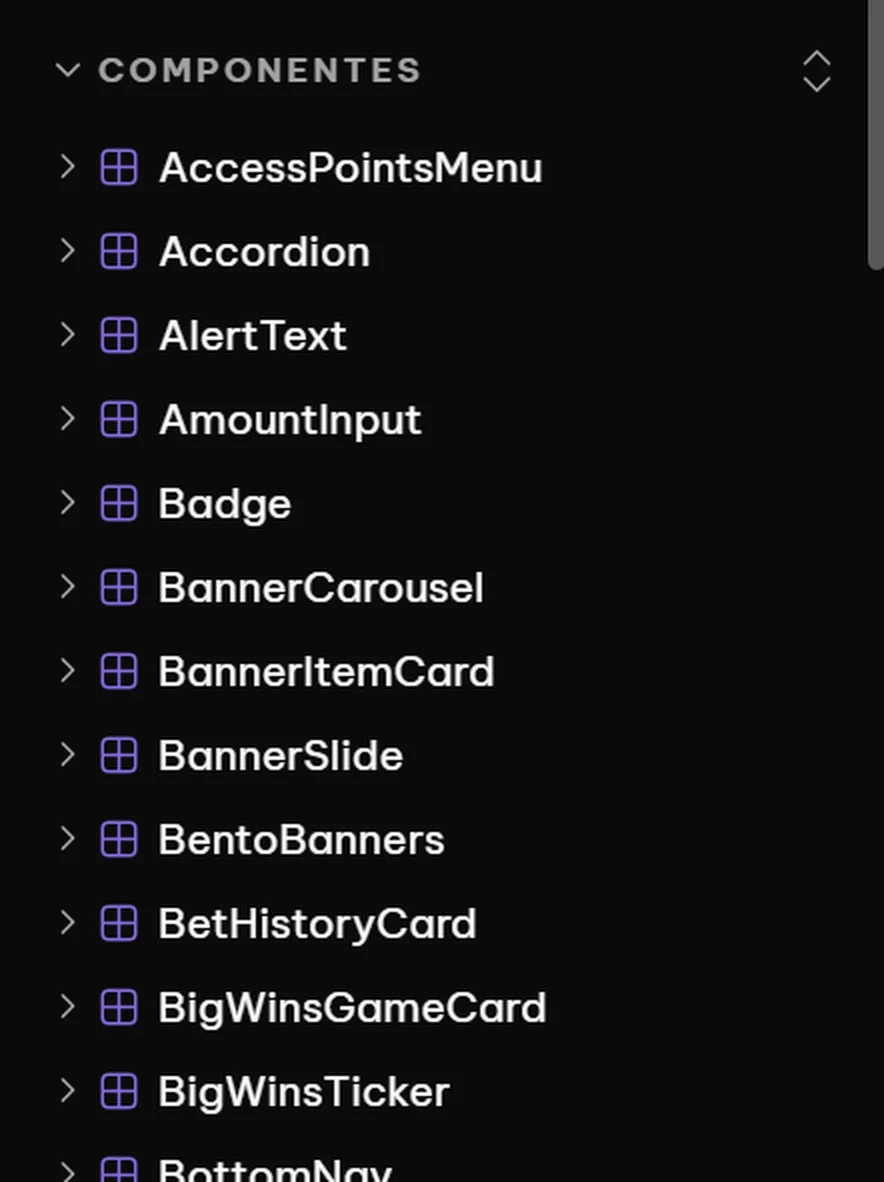
Task: Click the vertical scrollbar thumb
Action: click(x=876, y=134)
